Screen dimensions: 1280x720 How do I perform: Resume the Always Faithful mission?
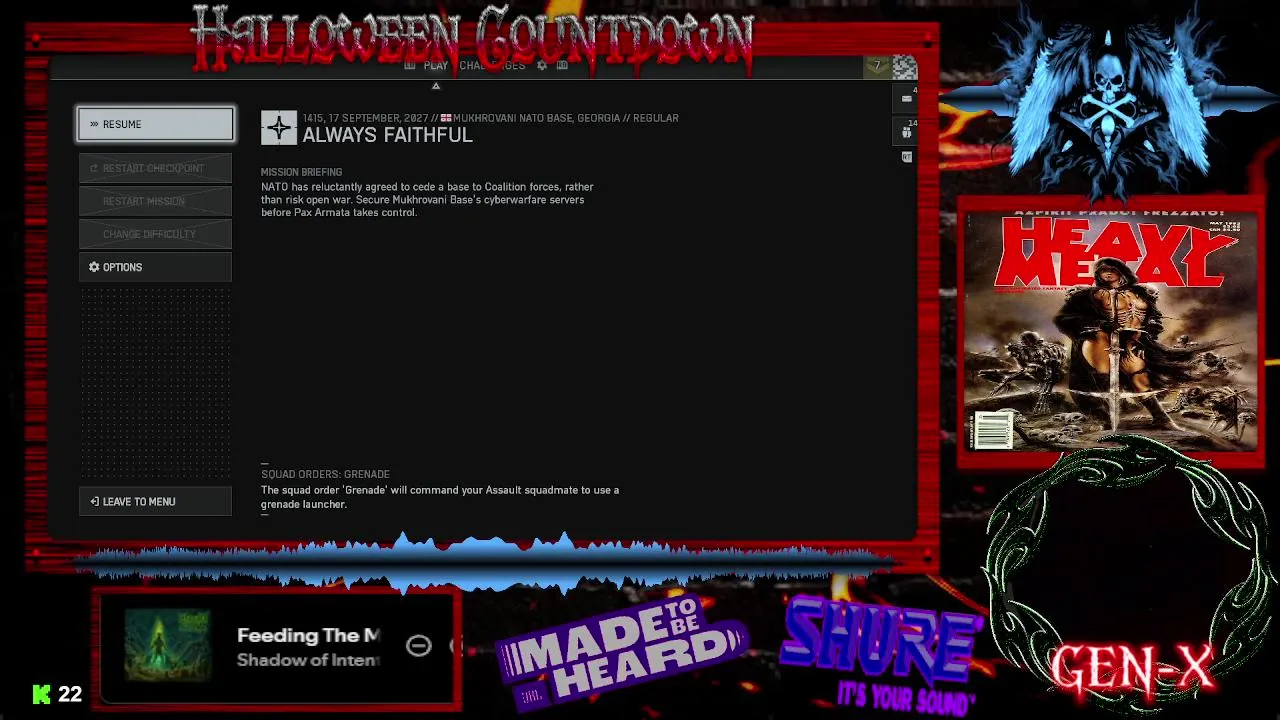pyautogui.click(x=155, y=124)
